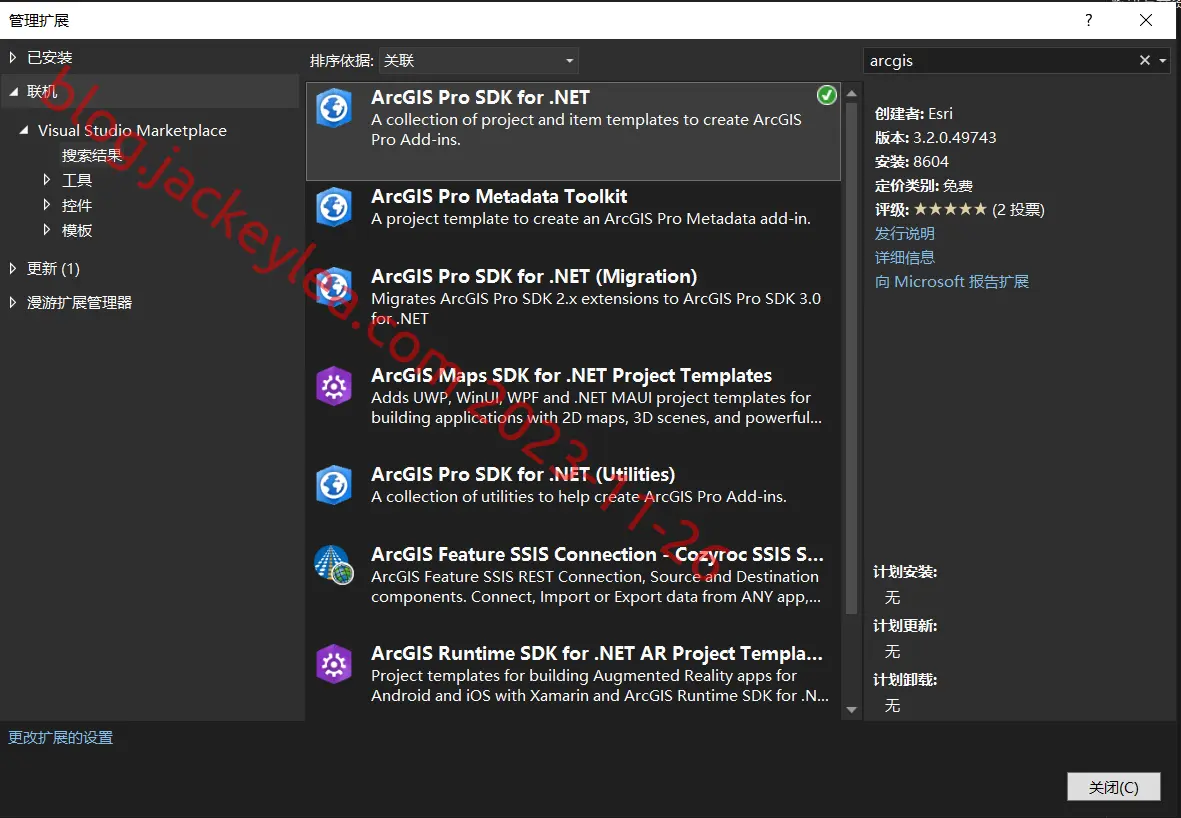The image size is (1181, 818).
Task: Select the 模板 category item
Action: [77, 230]
